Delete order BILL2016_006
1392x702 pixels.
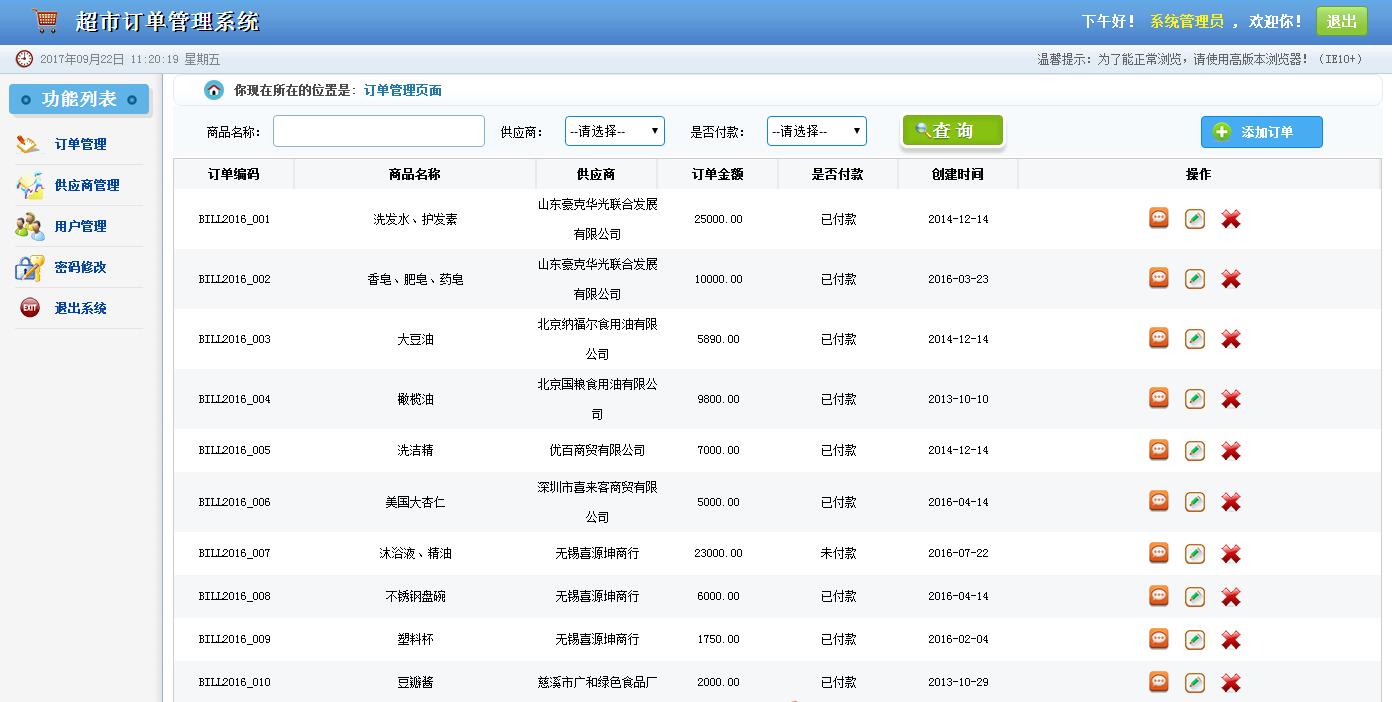[1231, 502]
